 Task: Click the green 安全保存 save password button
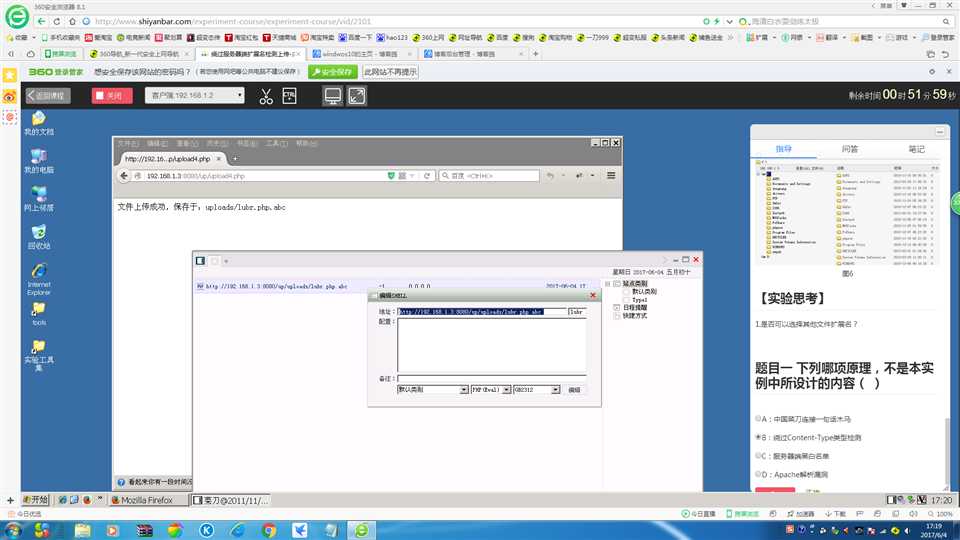pyautogui.click(x=332, y=72)
